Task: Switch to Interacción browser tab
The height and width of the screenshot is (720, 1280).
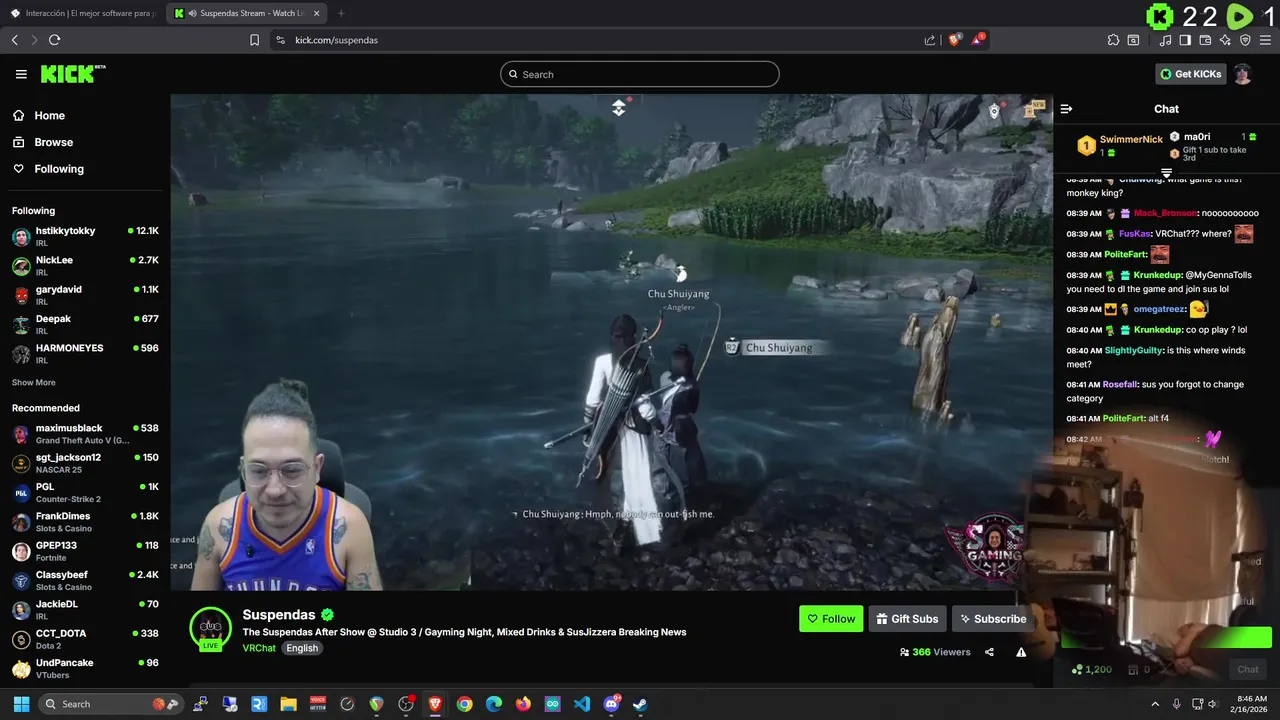Action: pos(81,13)
